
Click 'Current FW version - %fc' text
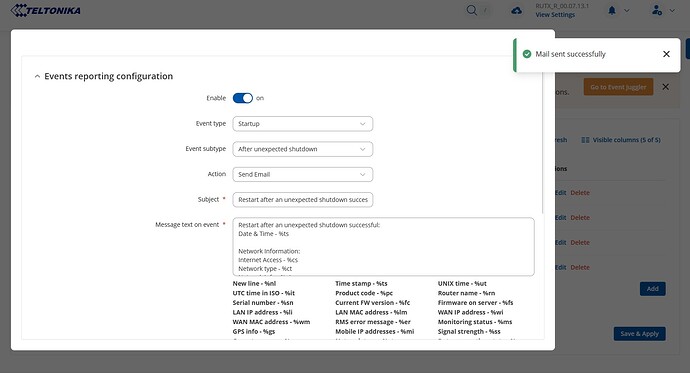(373, 303)
